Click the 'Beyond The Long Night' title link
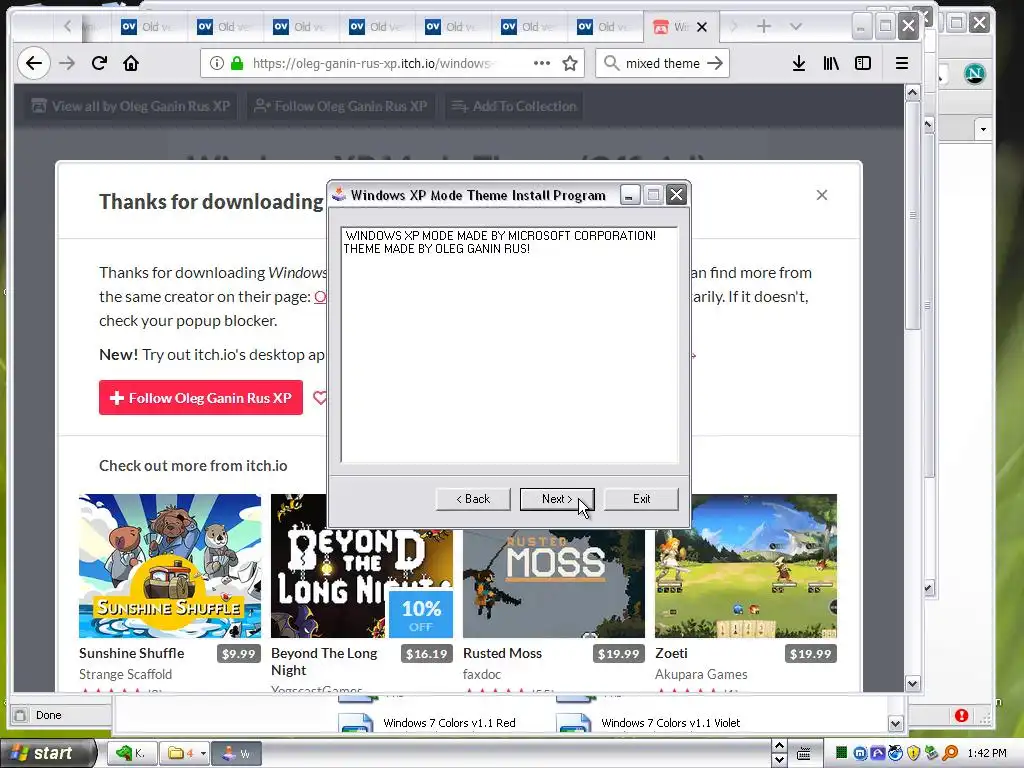This screenshot has width=1024, height=768. pos(324,662)
